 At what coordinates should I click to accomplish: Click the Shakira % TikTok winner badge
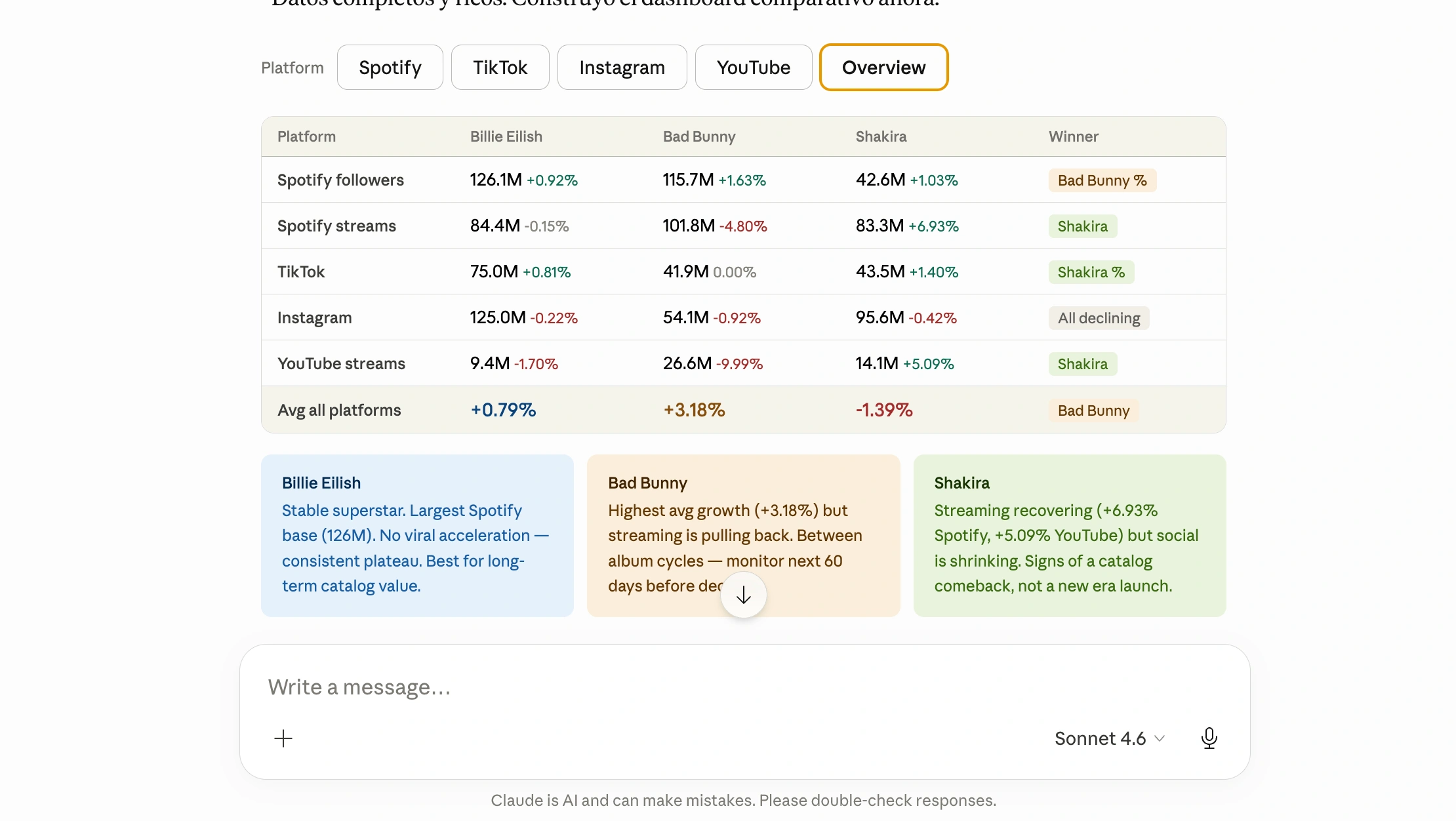coord(1091,272)
